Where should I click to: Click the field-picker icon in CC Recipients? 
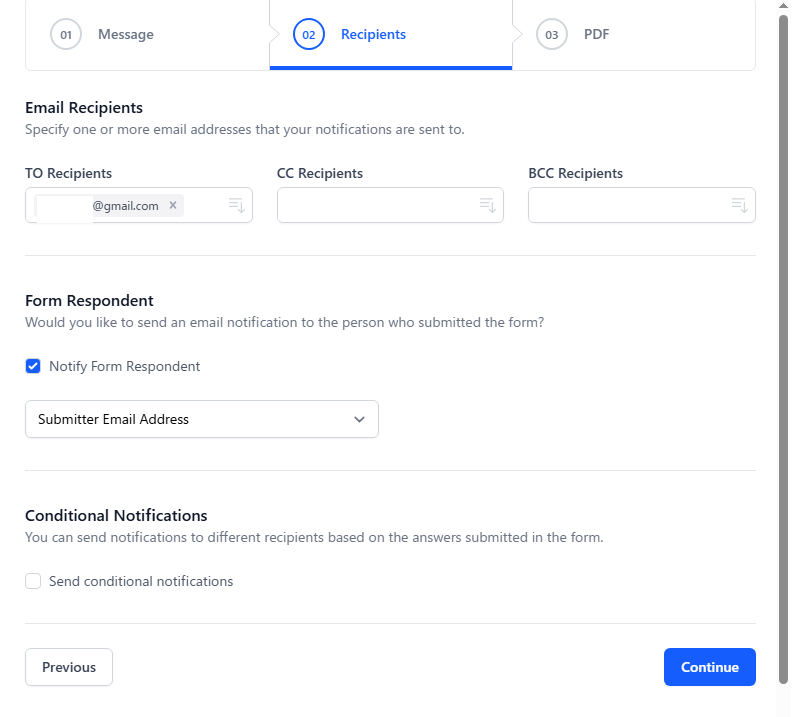488,205
